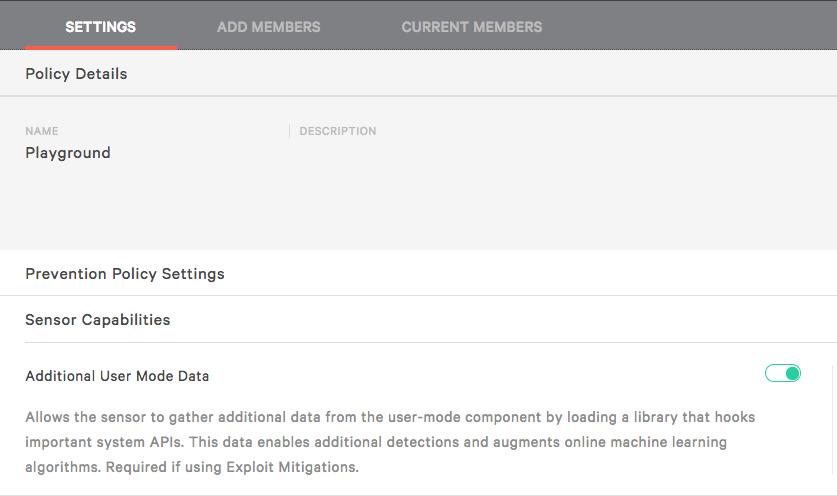Edit the Playground policy name field
Viewport: 837px width, 496px height.
pos(68,153)
